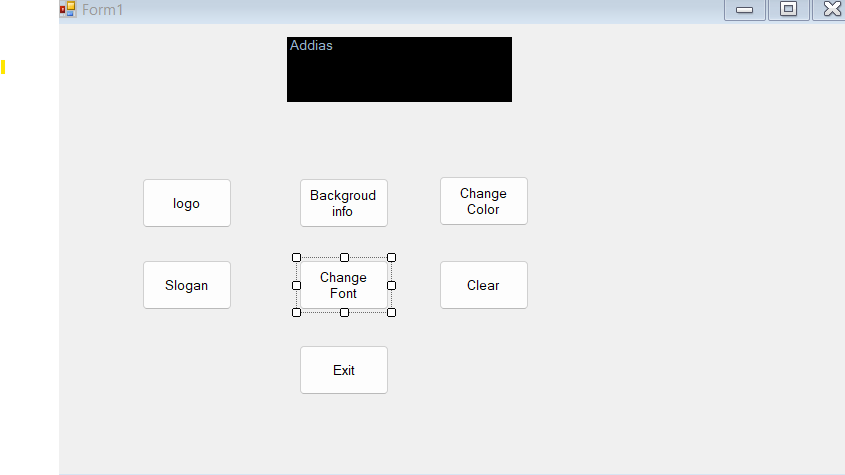Click the Slogan button

pyautogui.click(x=187, y=285)
